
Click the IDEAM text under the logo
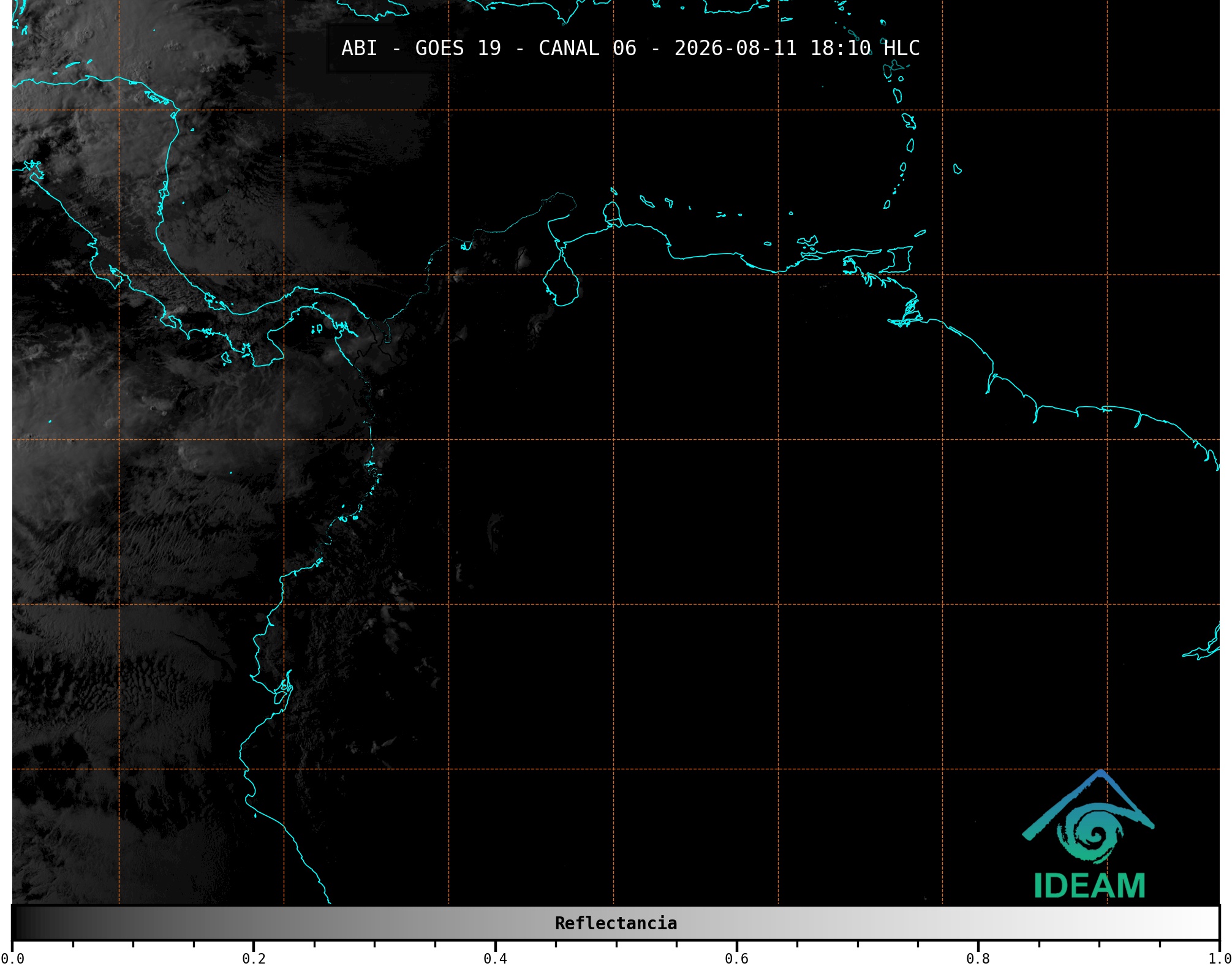(x=1089, y=885)
